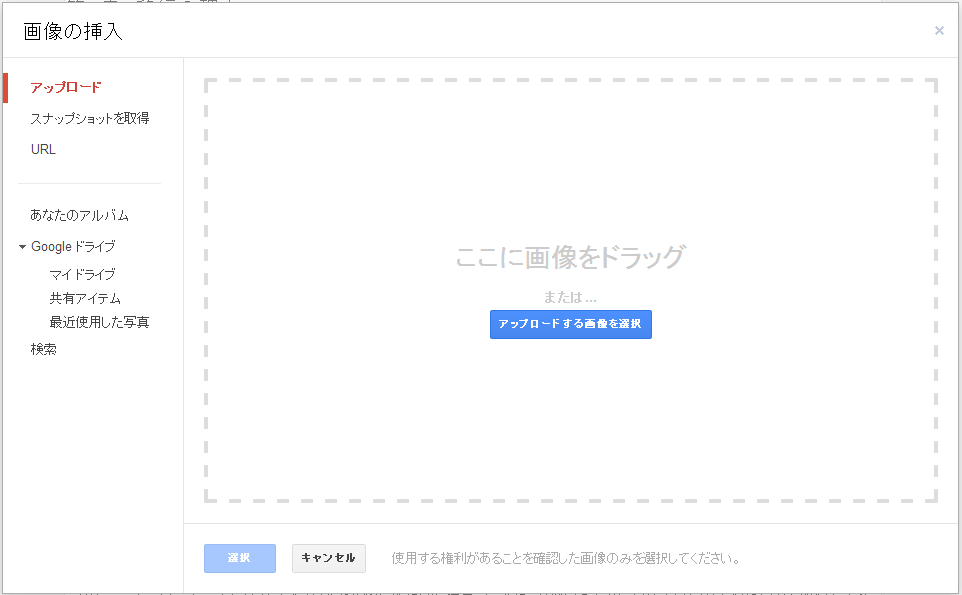Open マイドライブ under Google Drive
This screenshot has width=962, height=595.
[x=82, y=274]
